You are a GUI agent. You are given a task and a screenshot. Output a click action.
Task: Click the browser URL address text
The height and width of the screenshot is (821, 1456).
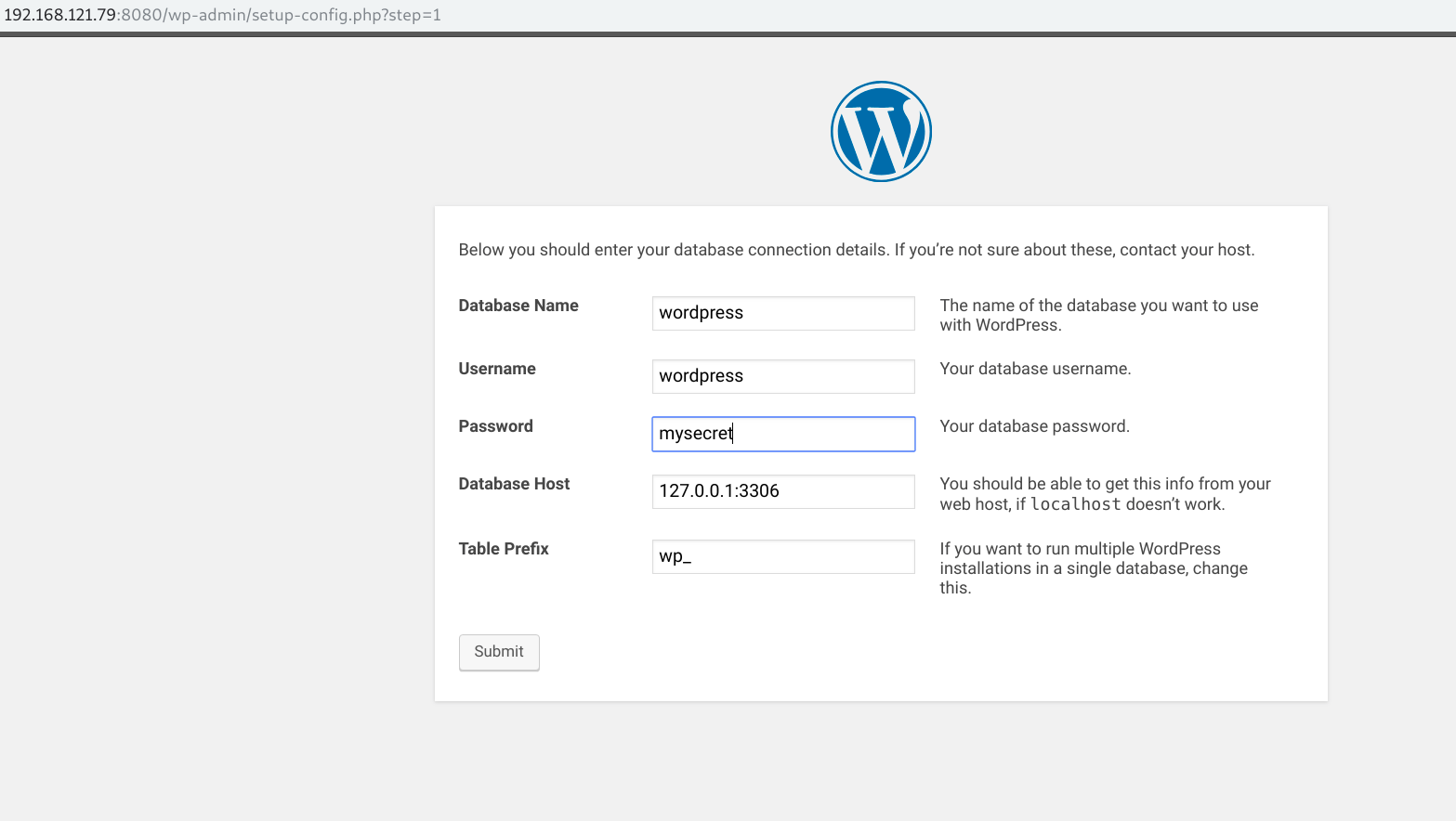point(223,15)
